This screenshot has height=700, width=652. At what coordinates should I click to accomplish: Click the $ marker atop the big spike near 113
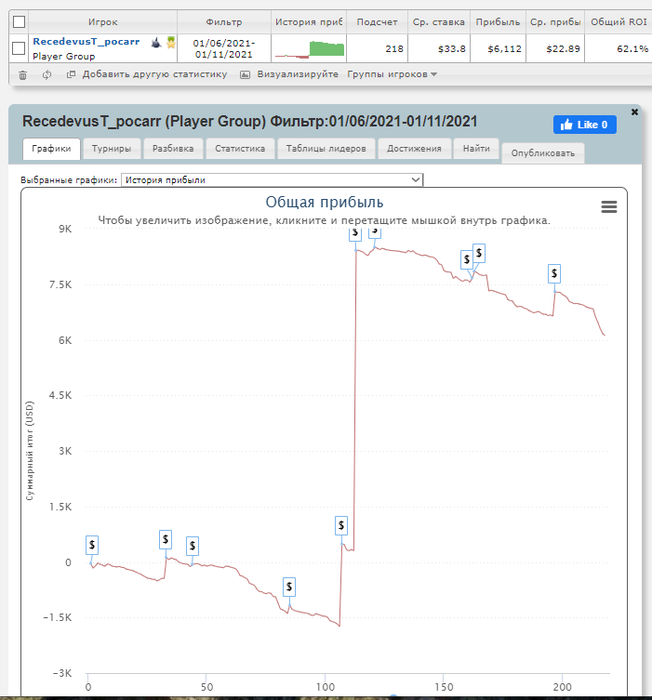point(355,234)
